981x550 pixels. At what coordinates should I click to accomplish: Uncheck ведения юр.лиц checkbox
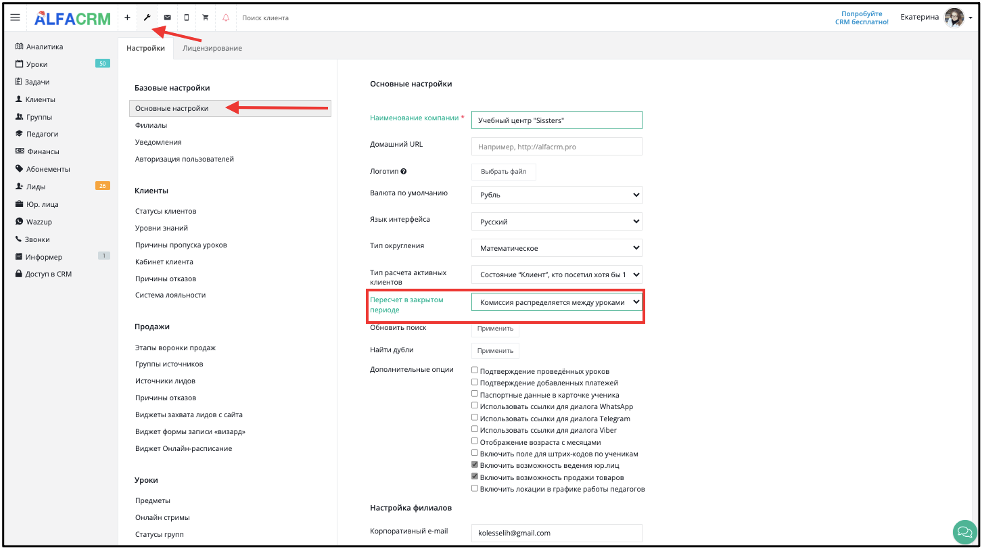coord(475,465)
